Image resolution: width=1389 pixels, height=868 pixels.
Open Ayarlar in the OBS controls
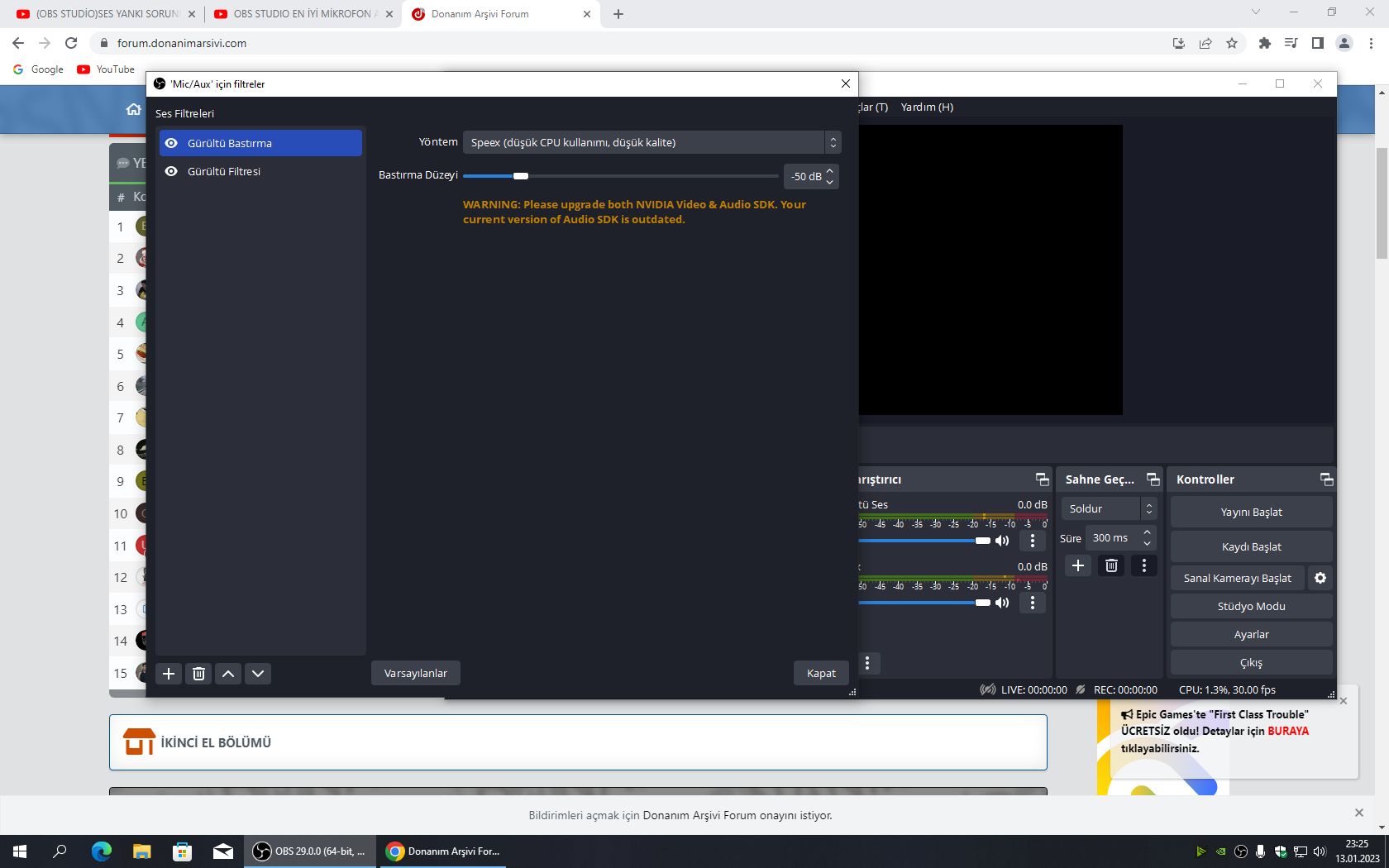1251,634
